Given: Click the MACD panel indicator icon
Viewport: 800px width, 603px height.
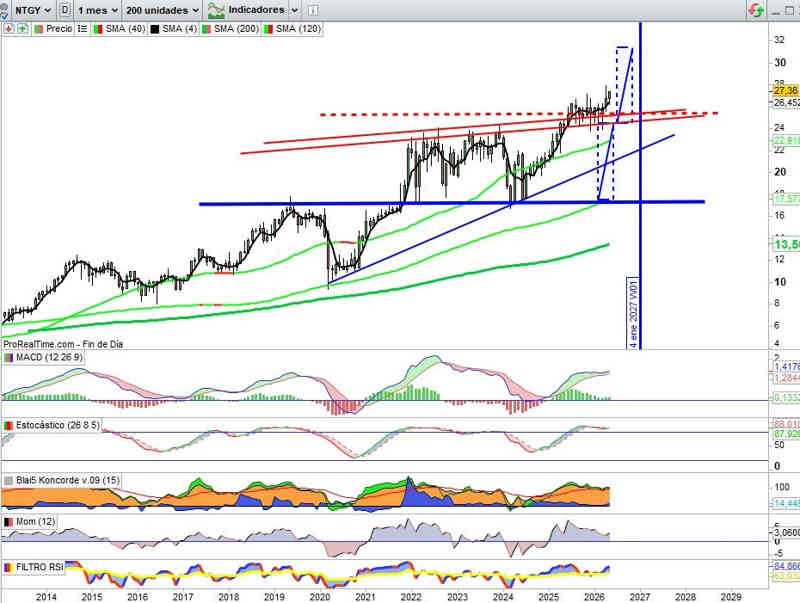Looking at the screenshot, I should pyautogui.click(x=8, y=358).
